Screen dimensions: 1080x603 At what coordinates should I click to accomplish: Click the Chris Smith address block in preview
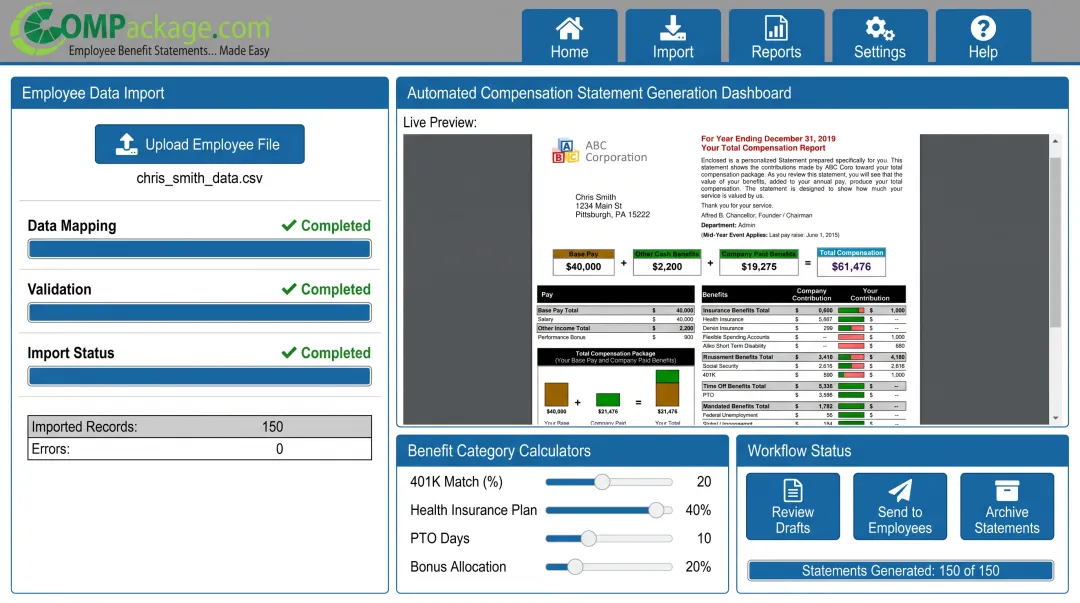pos(612,205)
